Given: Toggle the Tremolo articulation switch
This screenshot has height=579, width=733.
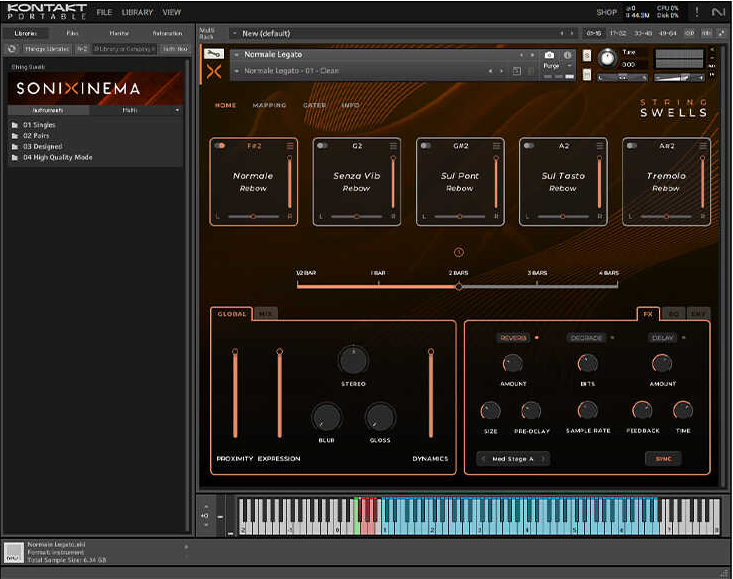Looking at the screenshot, I should click(x=632, y=146).
